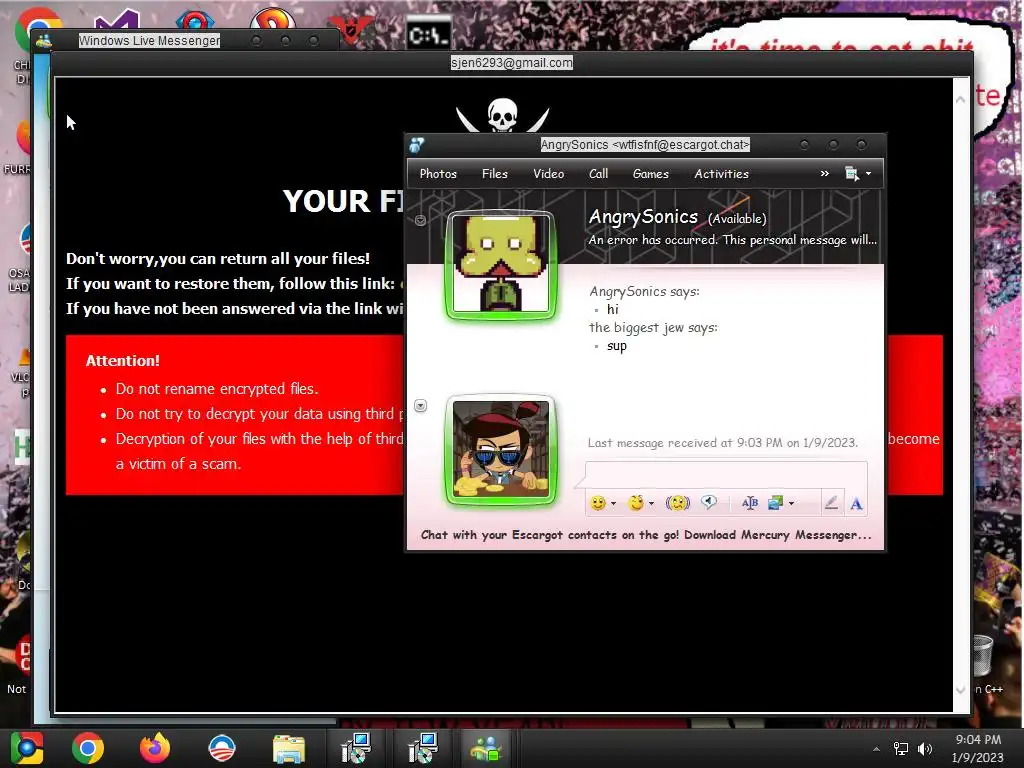The image size is (1024, 768).
Task: Open Google Chrome from the taskbar
Action: click(88, 748)
